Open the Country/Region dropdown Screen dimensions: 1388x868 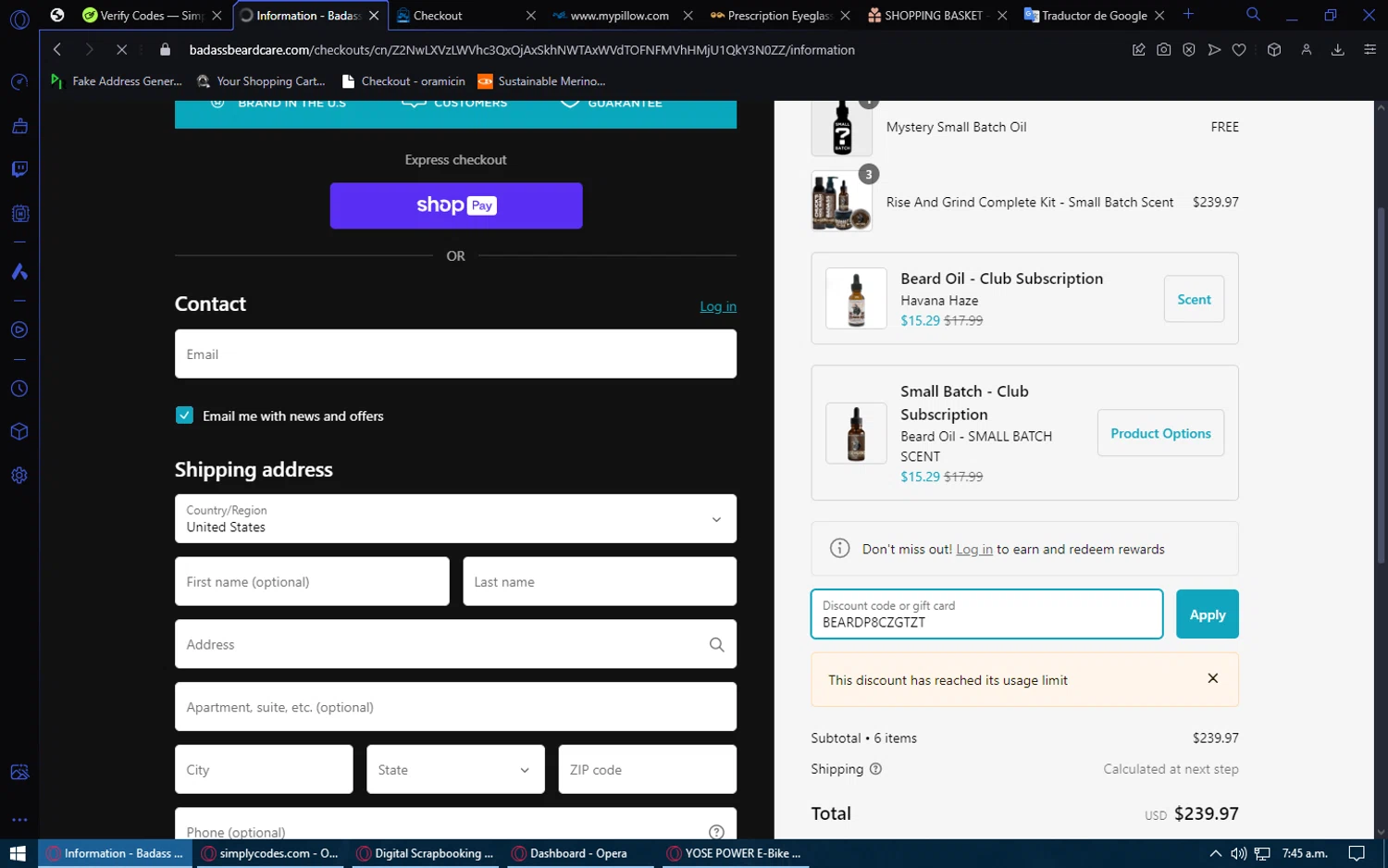455,518
